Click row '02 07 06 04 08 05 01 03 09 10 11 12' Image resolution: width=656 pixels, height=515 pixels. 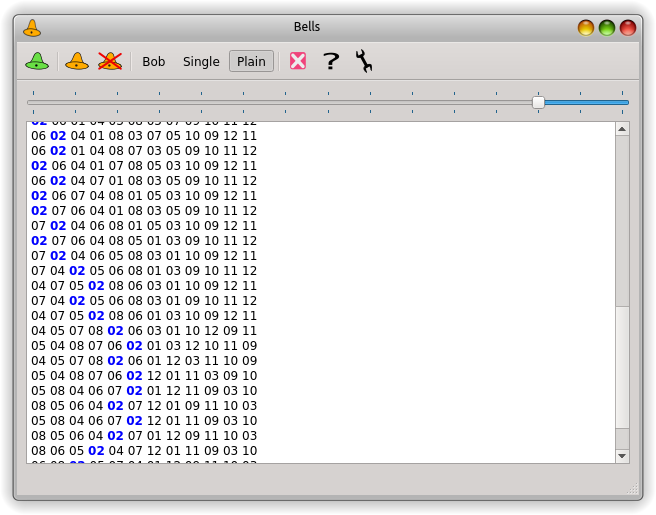[144, 241]
